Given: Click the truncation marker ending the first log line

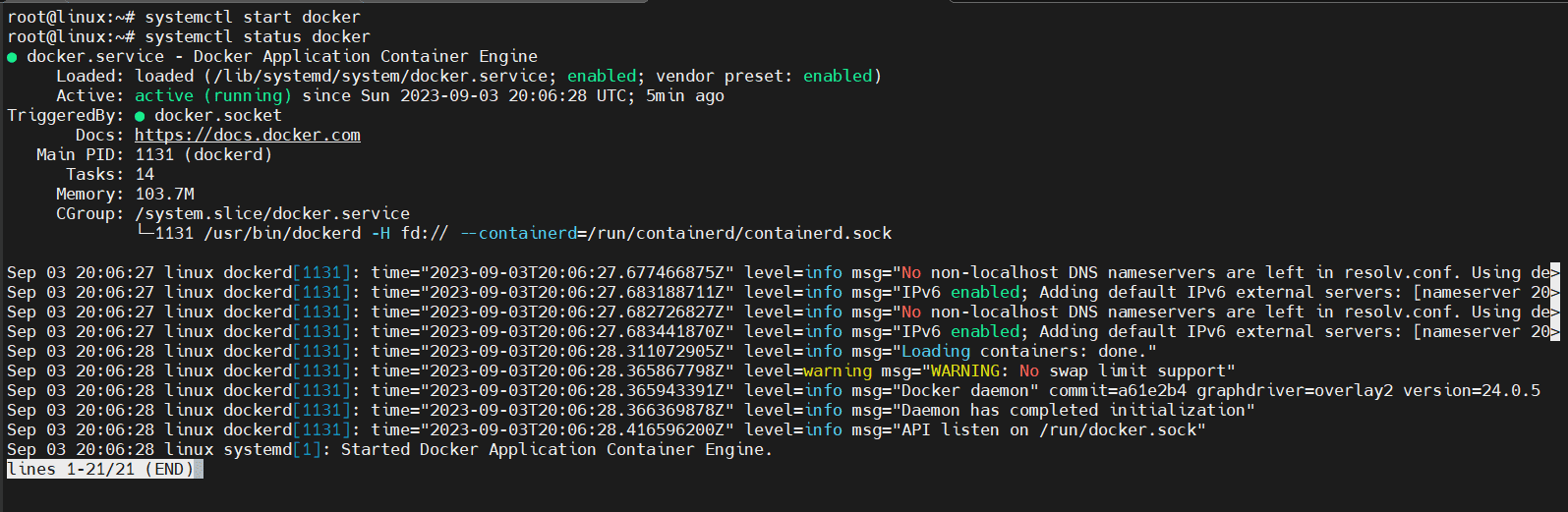Looking at the screenshot, I should pos(1554,272).
